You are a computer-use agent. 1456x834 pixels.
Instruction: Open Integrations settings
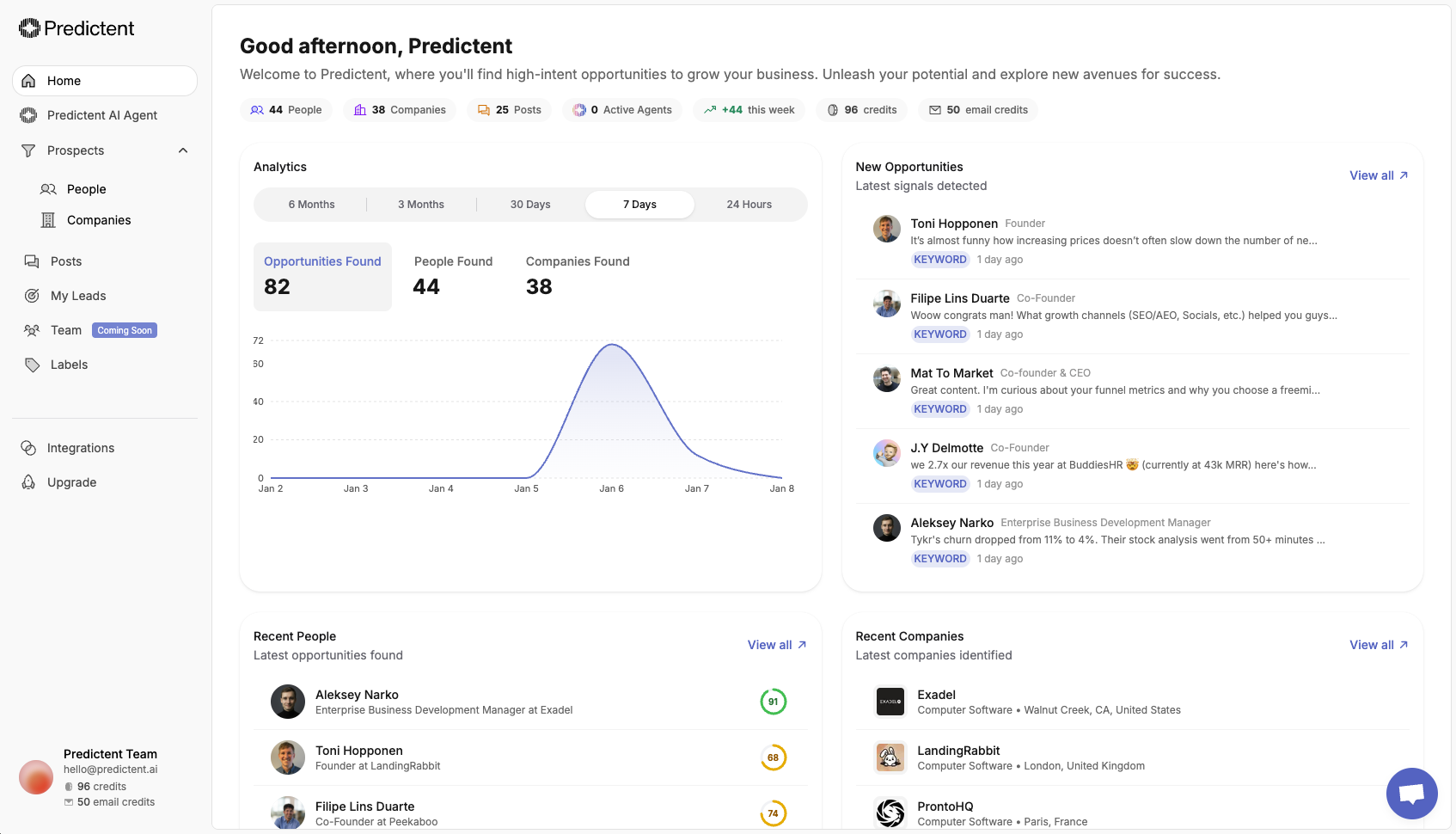(x=81, y=448)
